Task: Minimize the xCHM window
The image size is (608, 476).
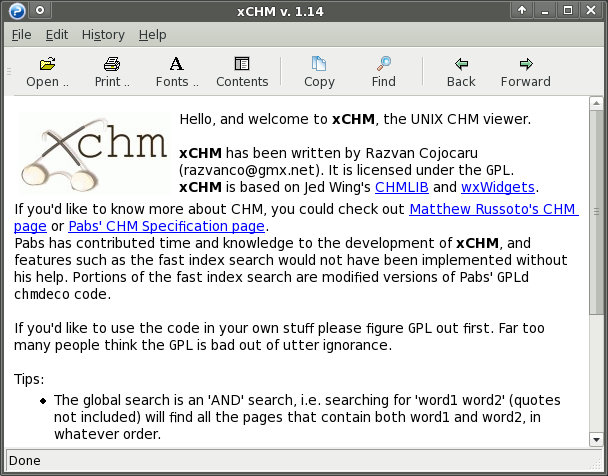Action: (x=545, y=10)
